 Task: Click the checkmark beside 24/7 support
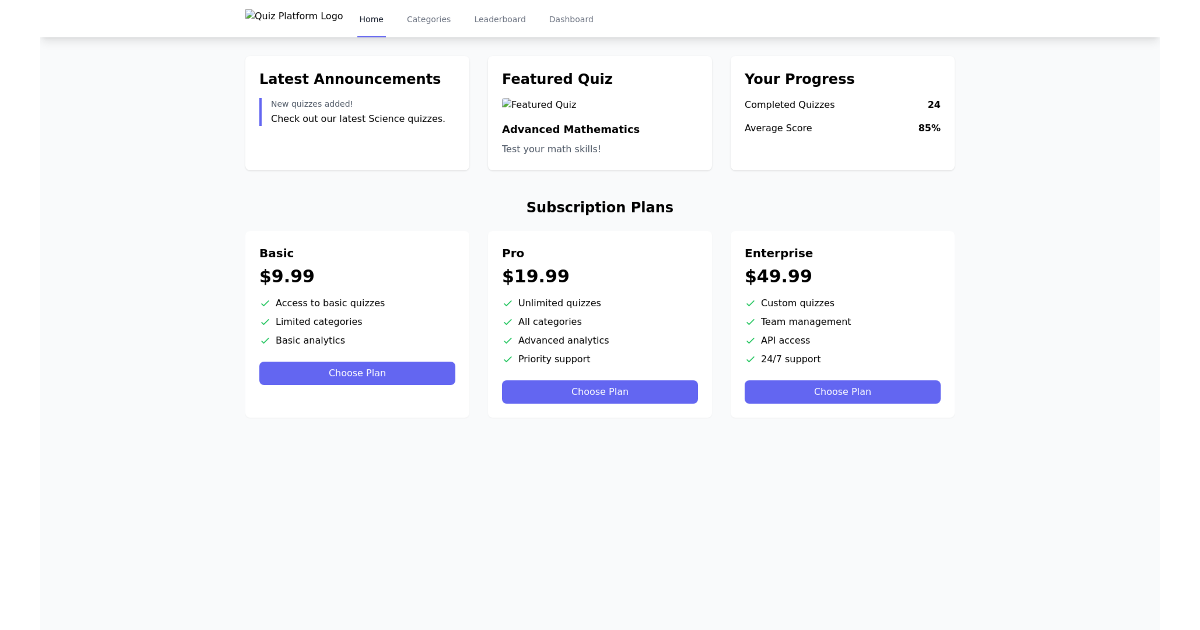coord(751,359)
